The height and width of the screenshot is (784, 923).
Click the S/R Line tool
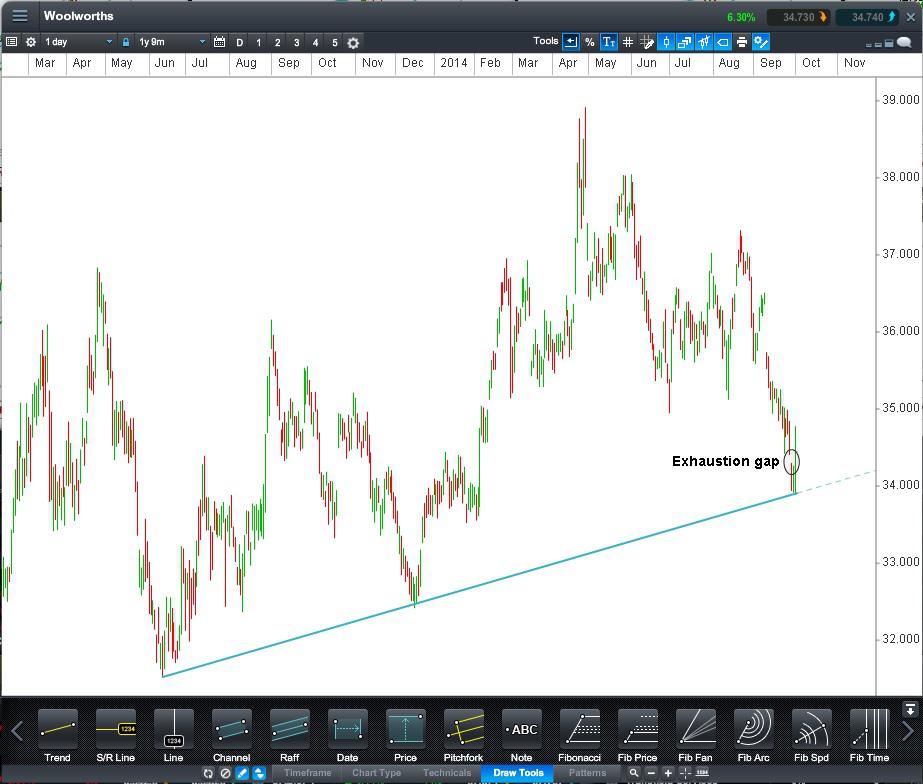click(x=115, y=735)
